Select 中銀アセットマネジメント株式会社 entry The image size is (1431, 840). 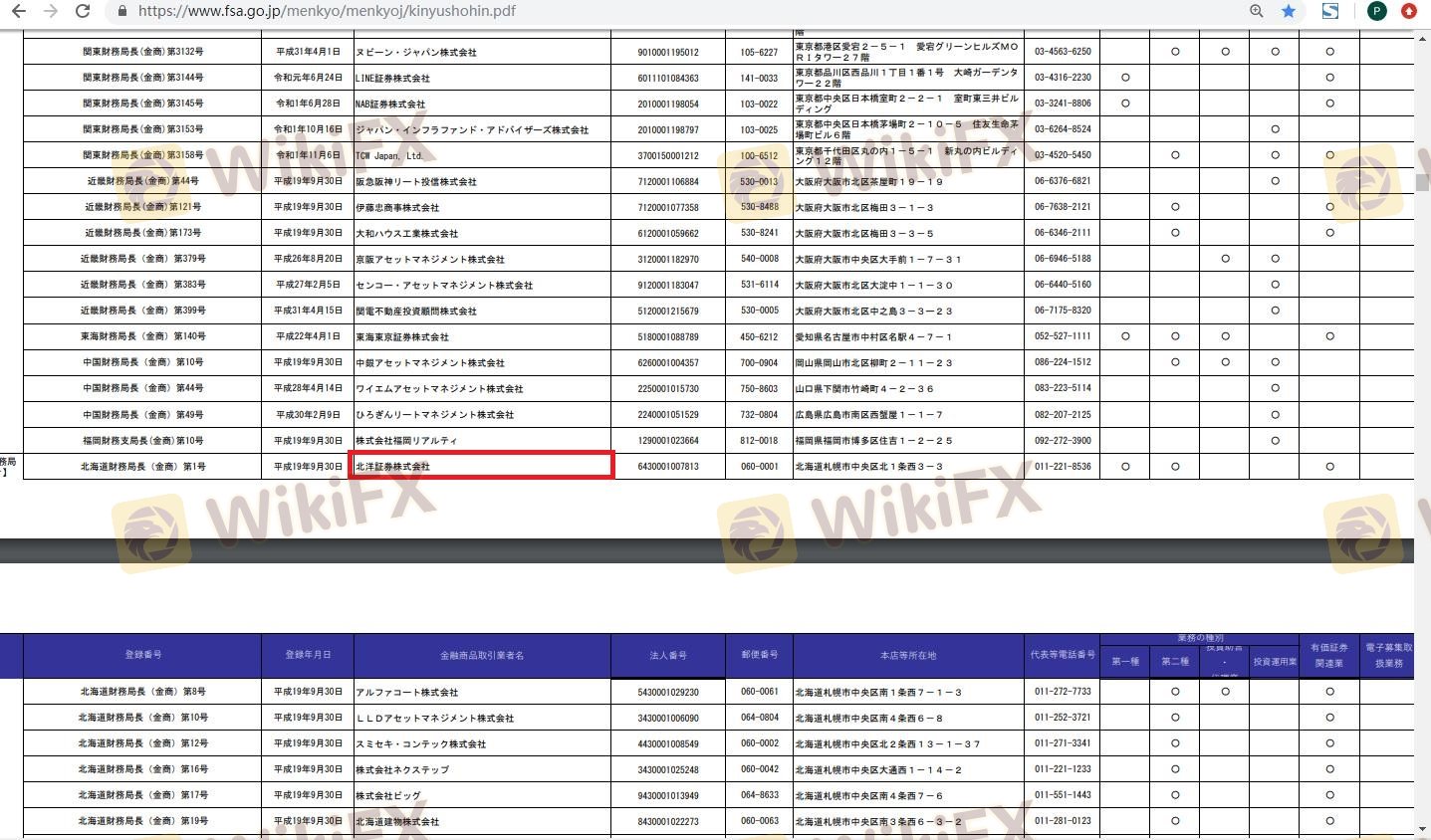point(430,362)
